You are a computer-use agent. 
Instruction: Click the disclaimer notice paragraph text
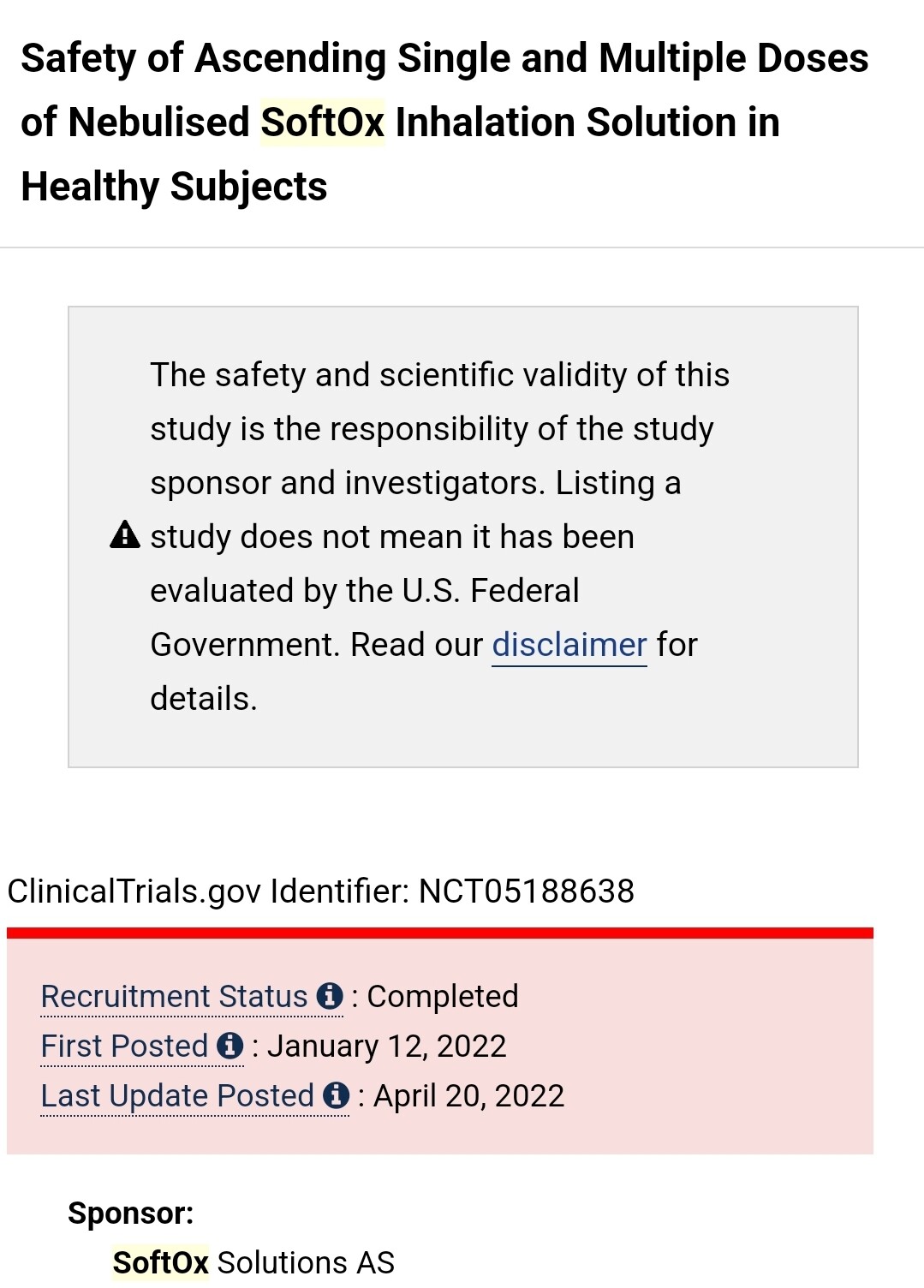[440, 537]
